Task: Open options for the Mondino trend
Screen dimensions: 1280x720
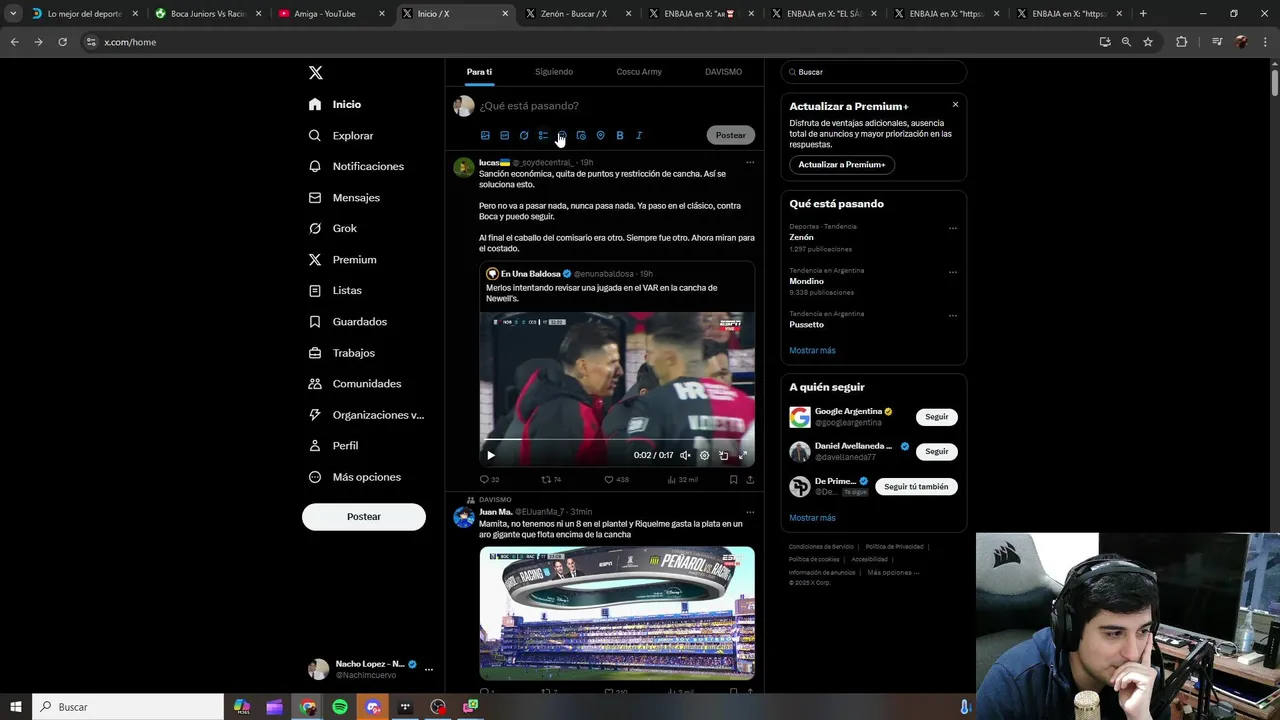Action: 953,272
